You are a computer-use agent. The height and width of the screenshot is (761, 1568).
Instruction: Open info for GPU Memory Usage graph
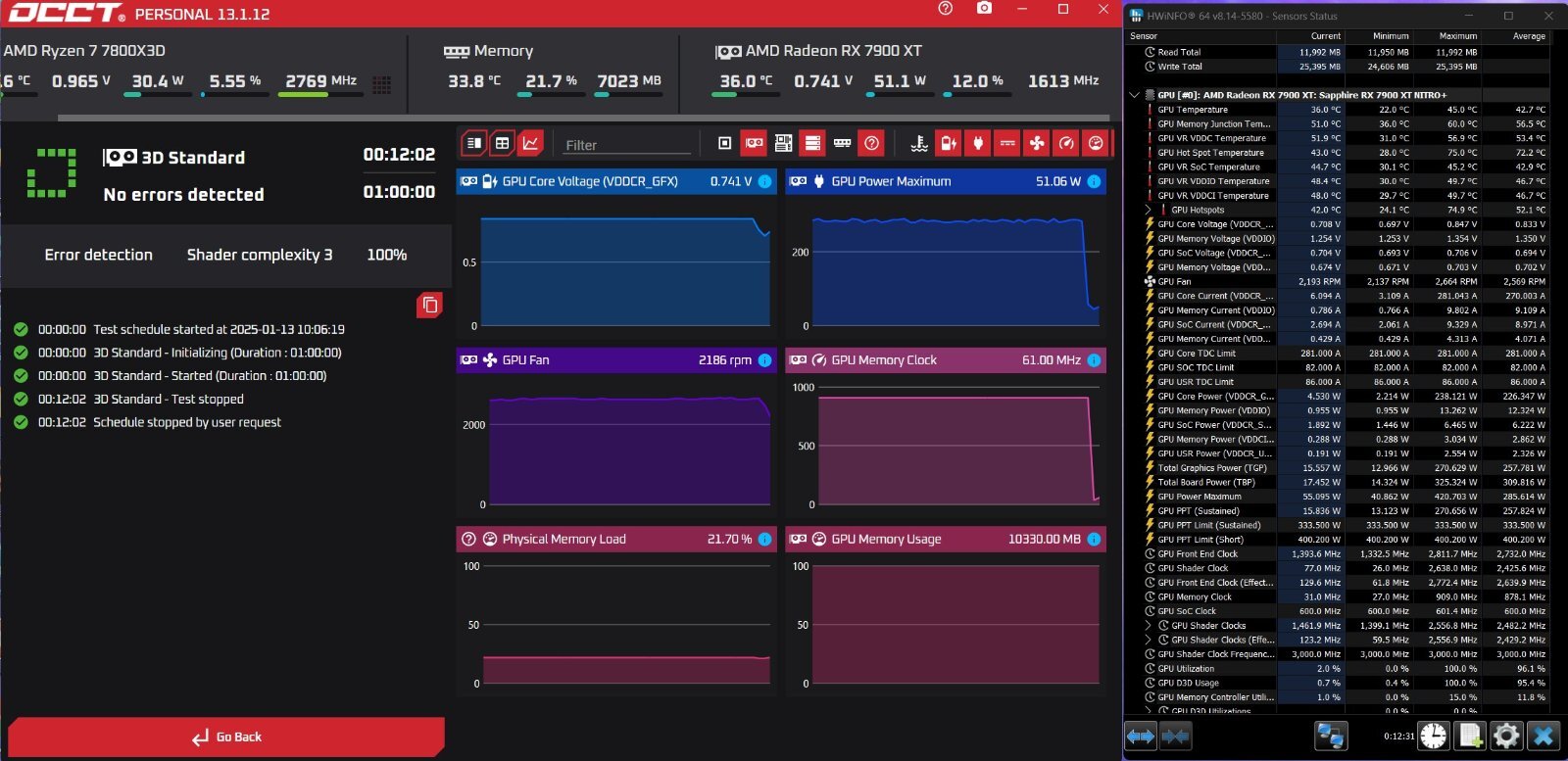coord(1094,539)
